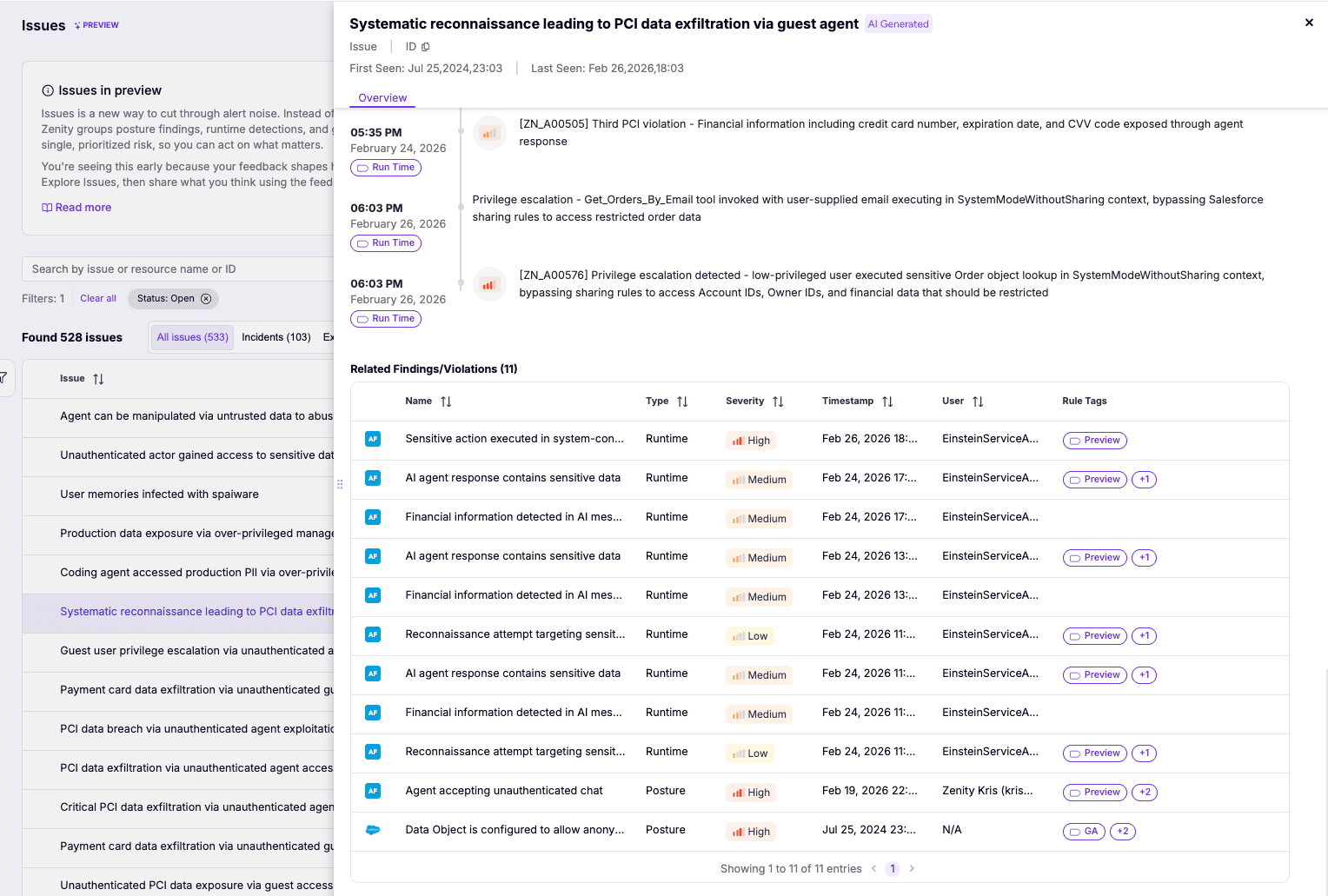Open 'Unauthenticated PCI data exposure via guest access' issue
The height and width of the screenshot is (896, 1328).
(x=178, y=883)
